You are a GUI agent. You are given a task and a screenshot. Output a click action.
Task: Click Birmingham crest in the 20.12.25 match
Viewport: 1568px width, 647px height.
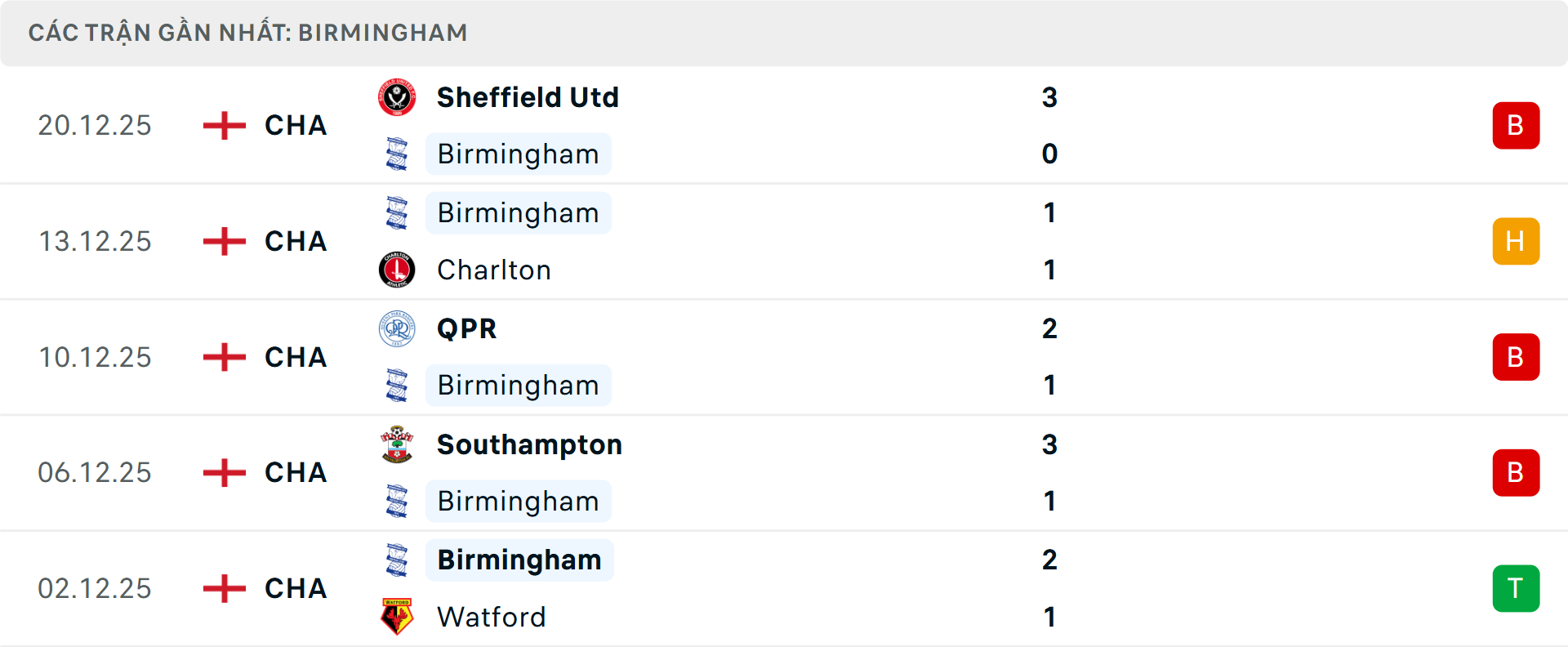(397, 154)
